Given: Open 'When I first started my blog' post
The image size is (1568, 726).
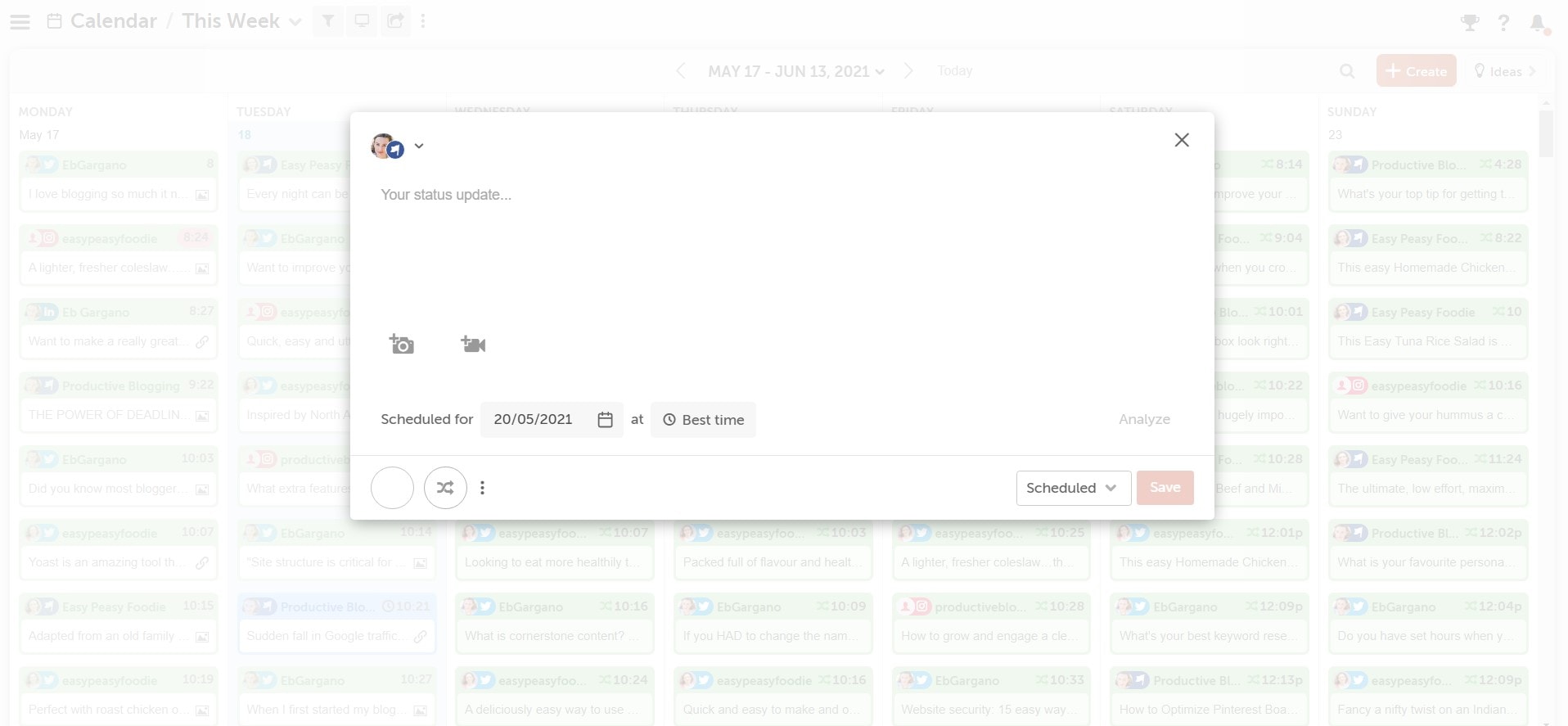Looking at the screenshot, I should point(336,696).
